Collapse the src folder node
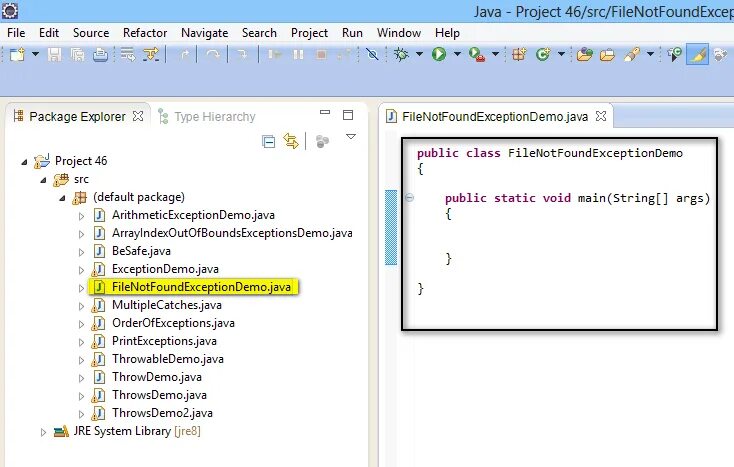Image resolution: width=734 pixels, height=467 pixels. coord(43,180)
